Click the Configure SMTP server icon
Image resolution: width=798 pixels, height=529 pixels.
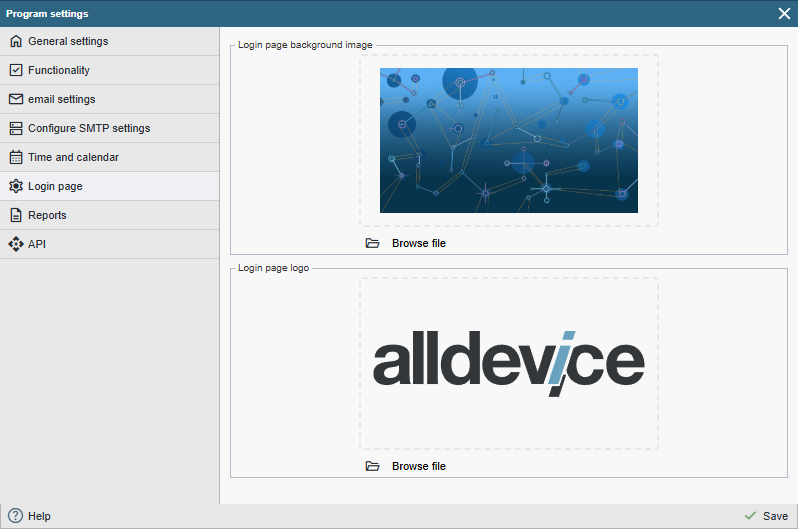click(16, 128)
